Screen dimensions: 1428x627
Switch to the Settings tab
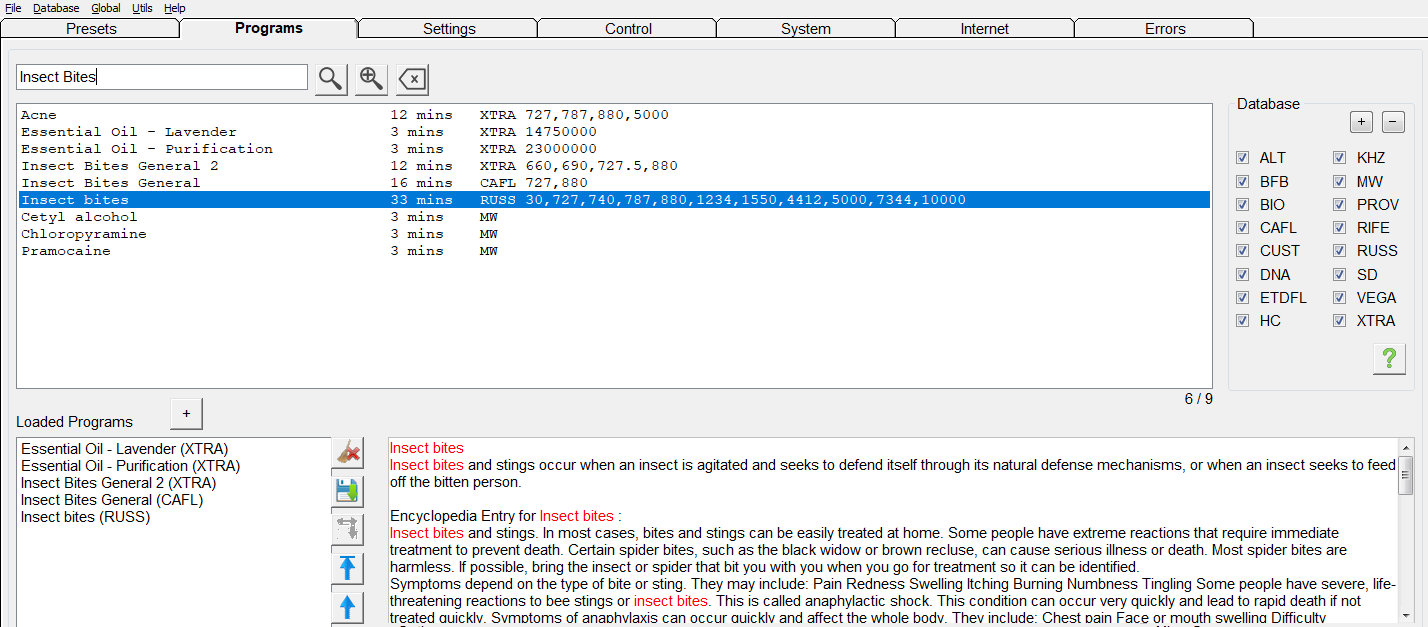[448, 28]
